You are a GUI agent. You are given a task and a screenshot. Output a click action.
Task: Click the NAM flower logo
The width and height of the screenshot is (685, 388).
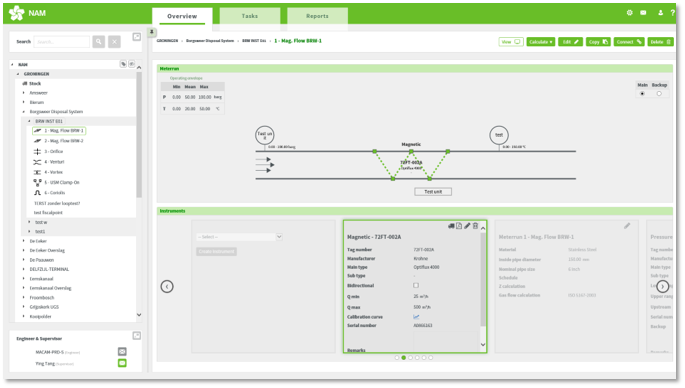(x=17, y=13)
